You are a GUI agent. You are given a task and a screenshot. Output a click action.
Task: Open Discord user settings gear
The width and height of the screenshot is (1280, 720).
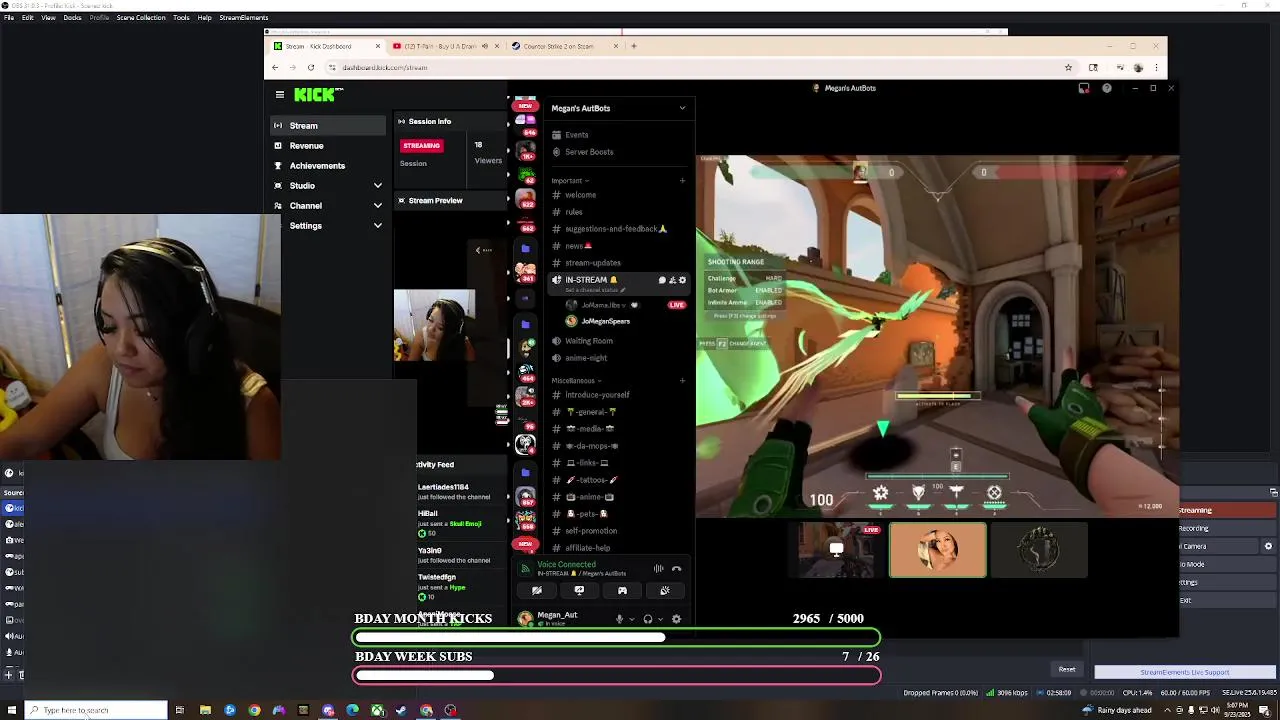tap(676, 619)
